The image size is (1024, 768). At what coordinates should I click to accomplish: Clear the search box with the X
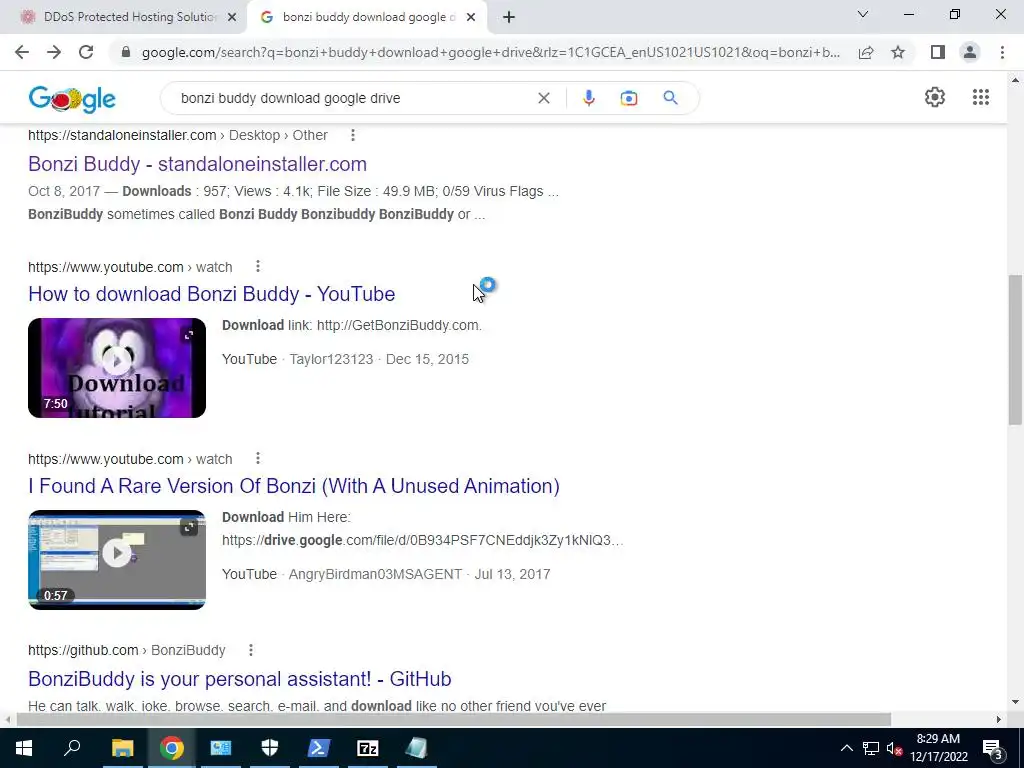coord(543,98)
